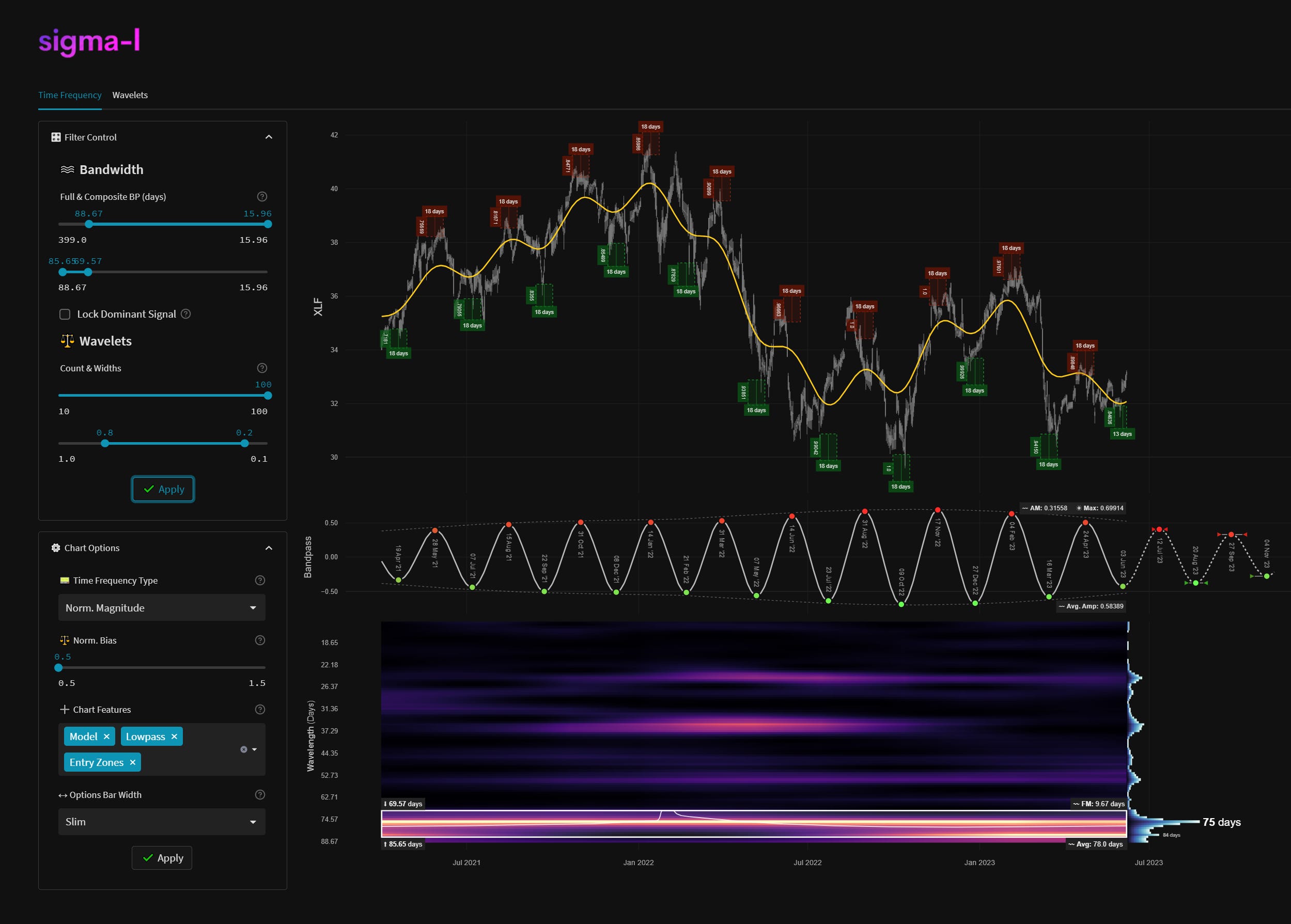Click the Norm. Bias slider handle

tap(58, 667)
